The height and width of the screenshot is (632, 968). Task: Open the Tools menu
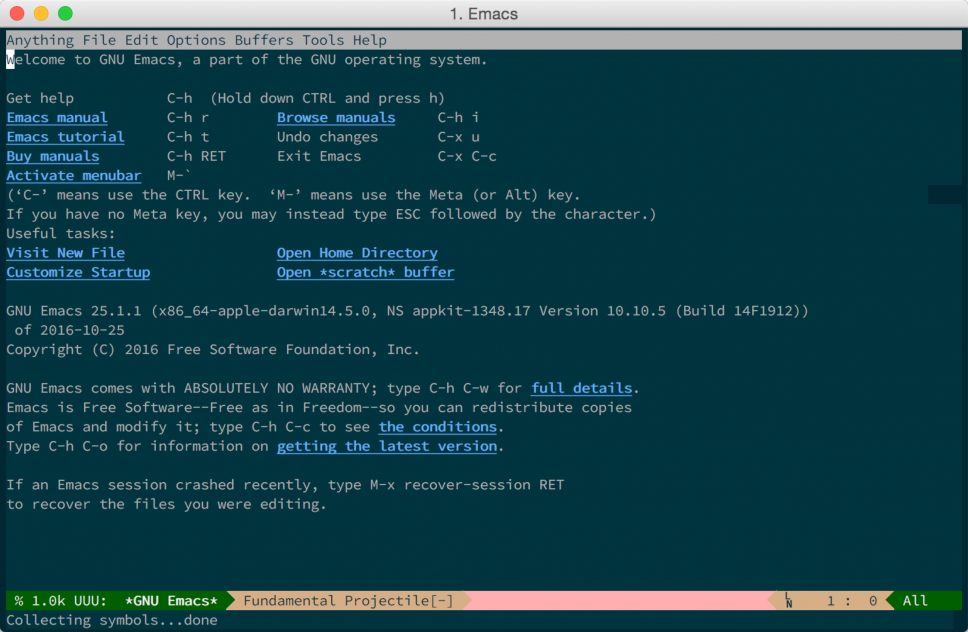pyautogui.click(x=323, y=40)
